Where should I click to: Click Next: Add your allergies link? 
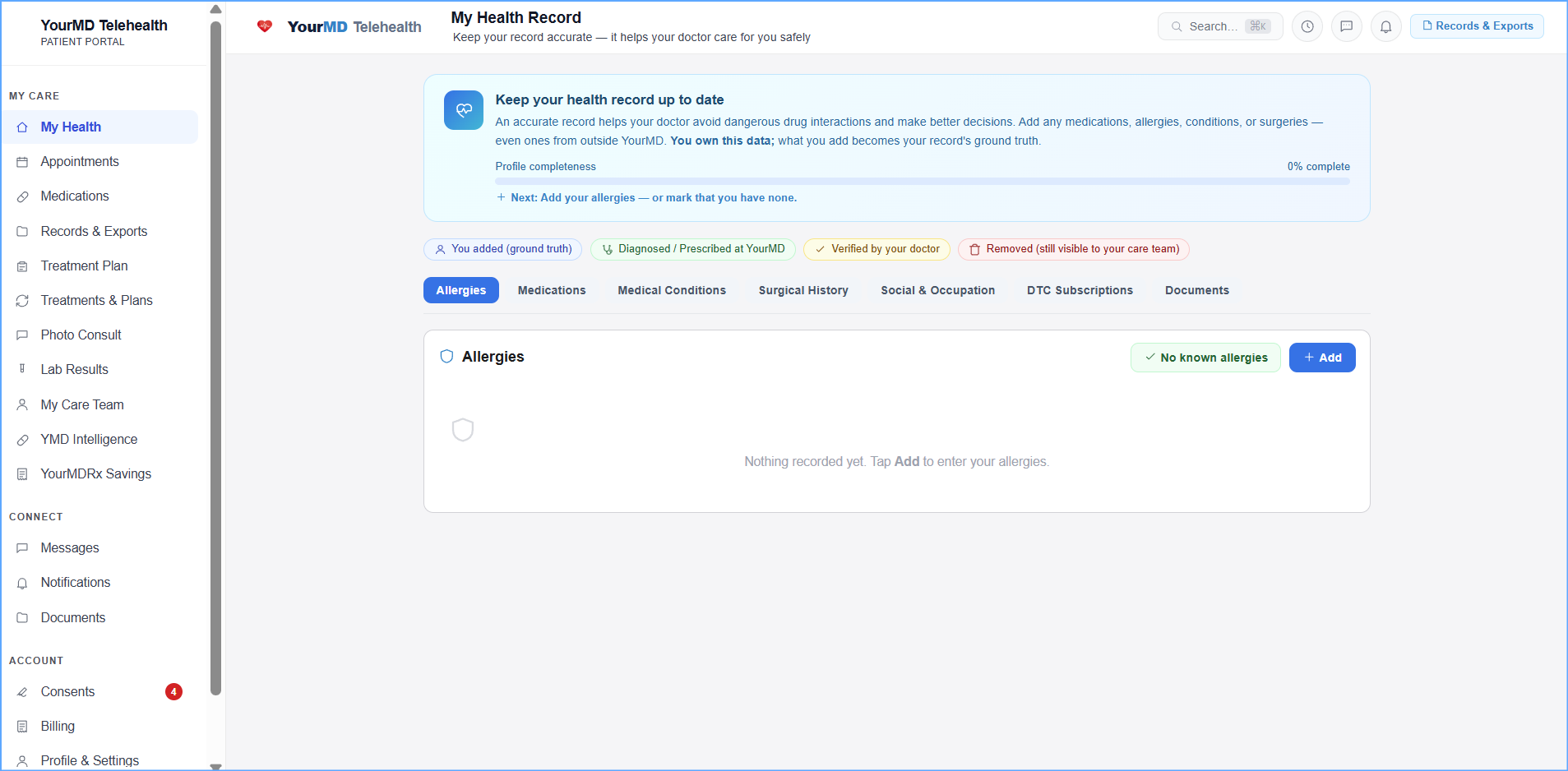point(646,198)
